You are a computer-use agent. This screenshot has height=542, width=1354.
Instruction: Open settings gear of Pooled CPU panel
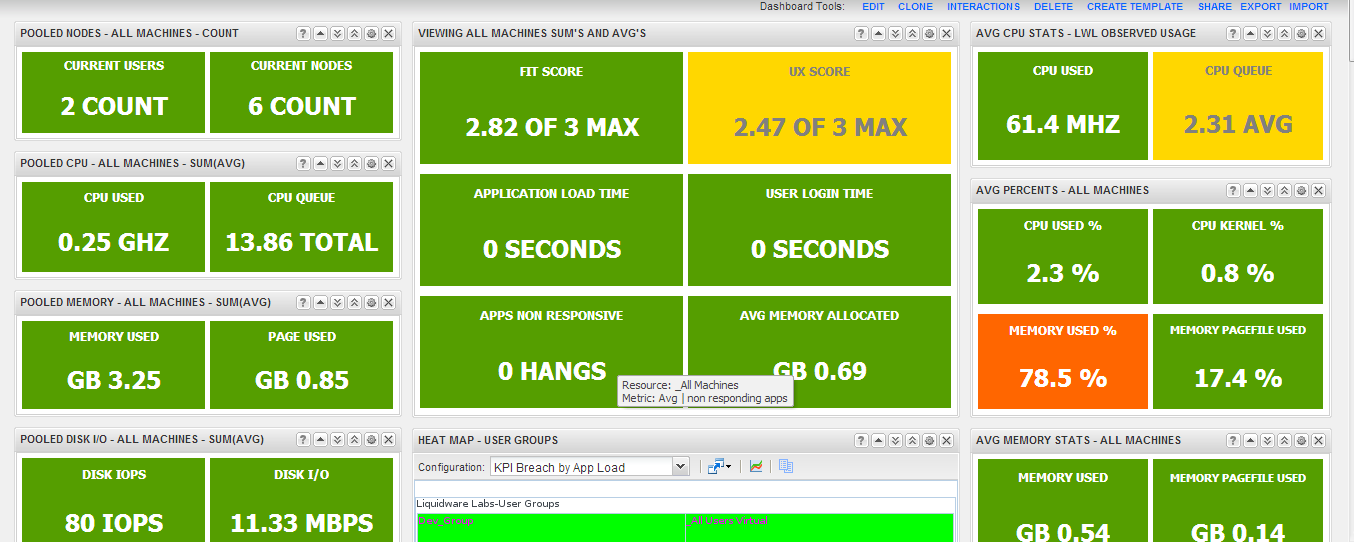371,163
